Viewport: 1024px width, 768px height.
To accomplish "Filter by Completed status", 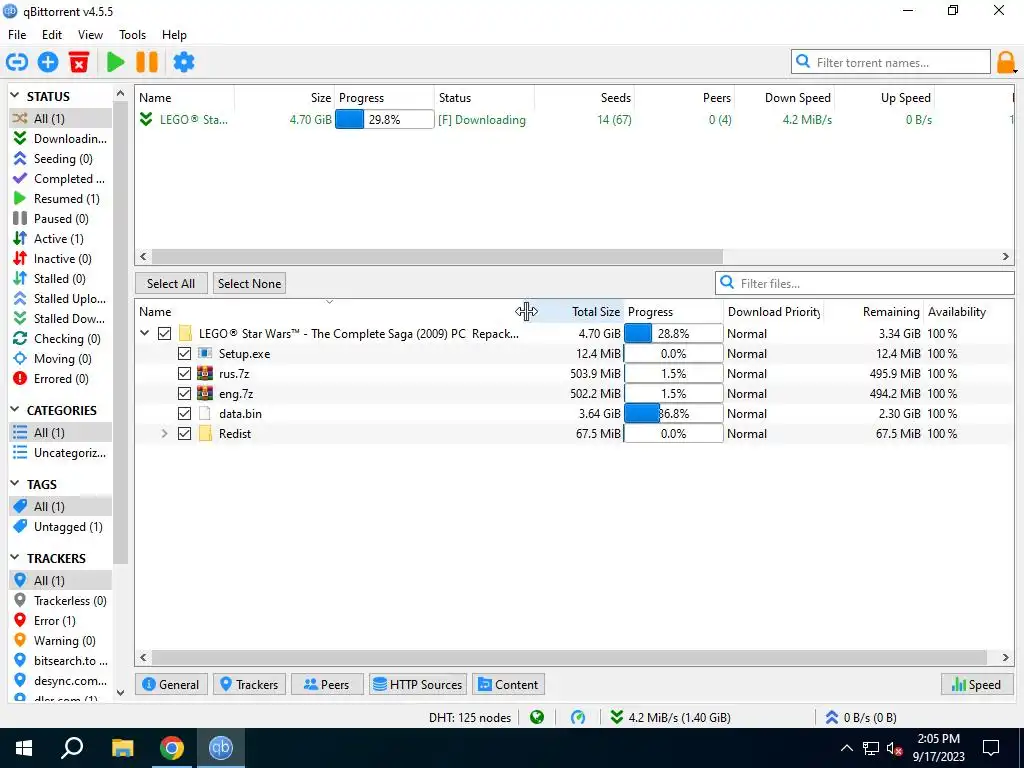I will (60, 178).
